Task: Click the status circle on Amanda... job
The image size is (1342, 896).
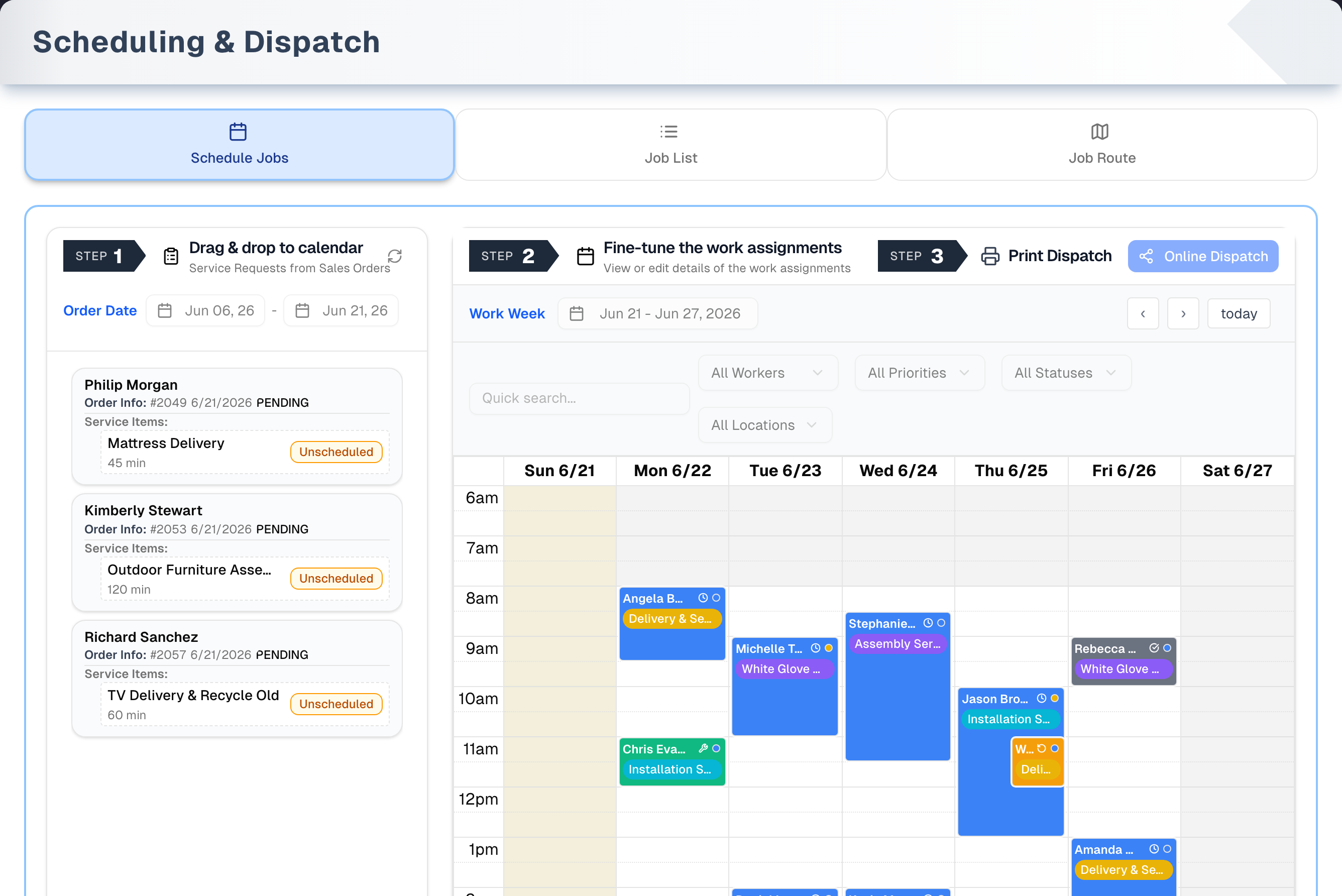Action: pos(1167,849)
